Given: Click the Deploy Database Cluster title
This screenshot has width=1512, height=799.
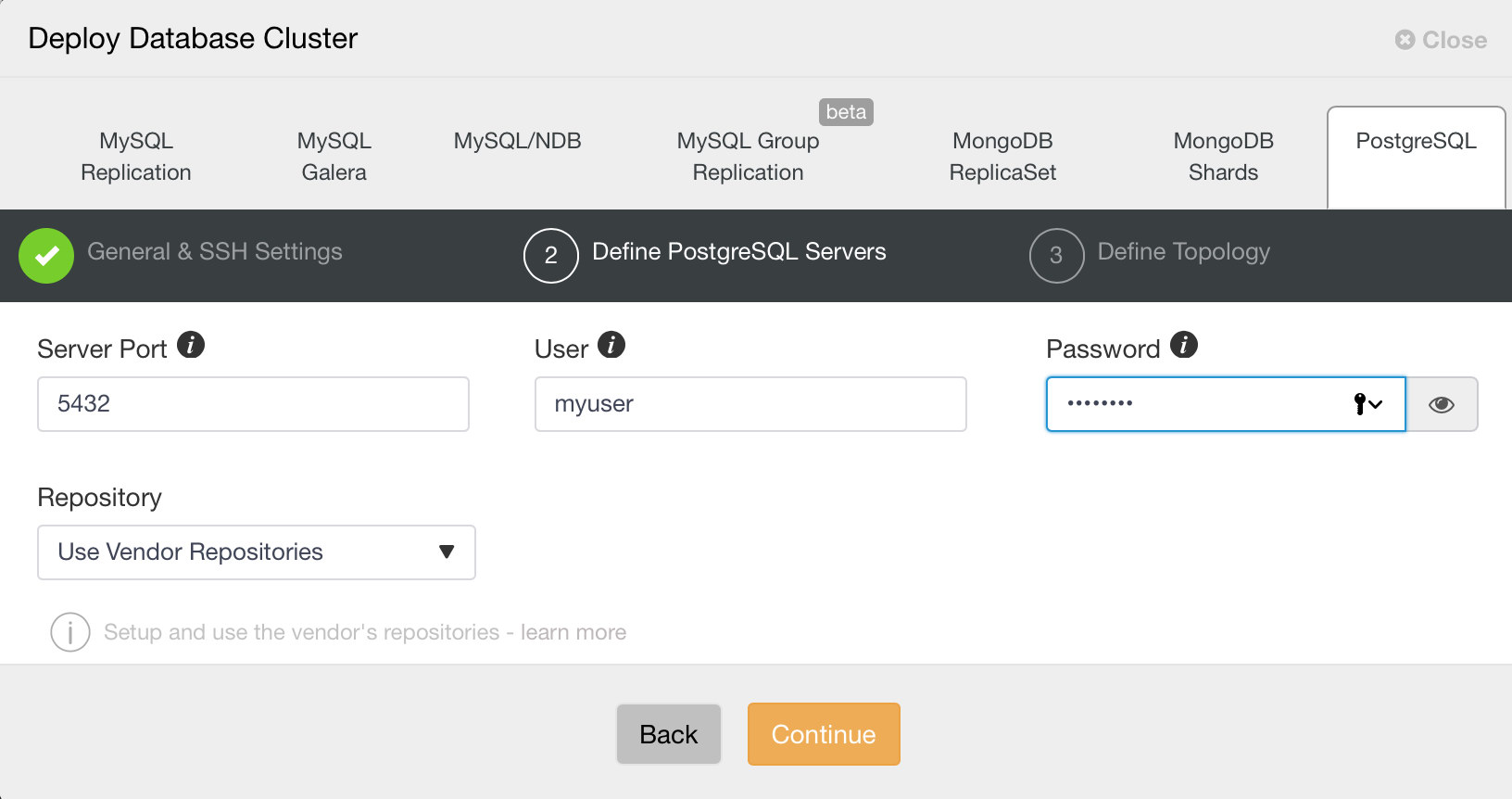Looking at the screenshot, I should pyautogui.click(x=193, y=38).
